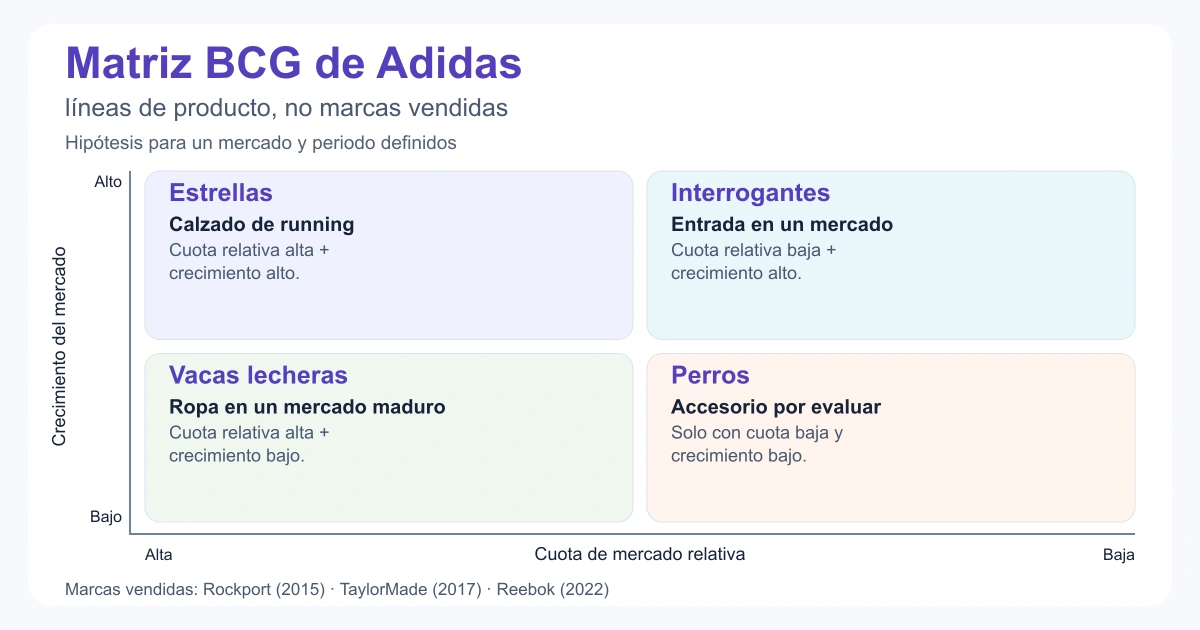Select the title 'Matriz BCG de Adidas'
1200x630 pixels.
coord(293,64)
